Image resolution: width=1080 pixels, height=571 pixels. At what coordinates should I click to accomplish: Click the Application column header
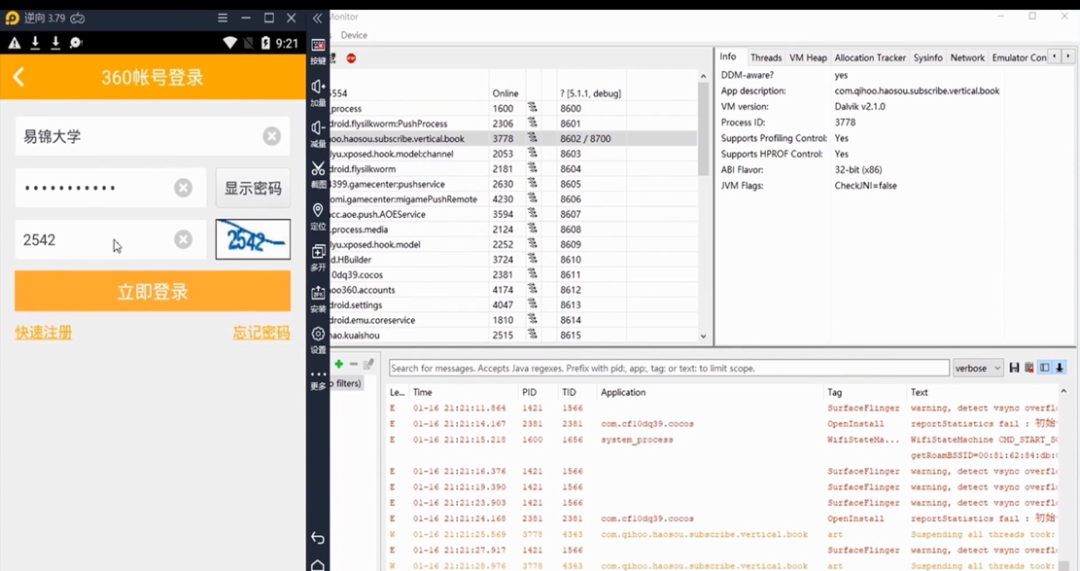click(x=623, y=392)
